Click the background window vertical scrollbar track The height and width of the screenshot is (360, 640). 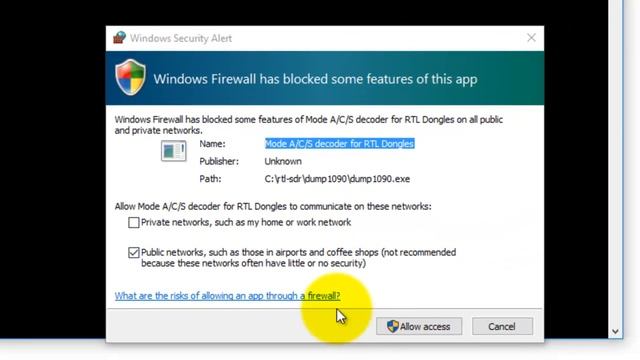pyautogui.click(x=616, y=163)
